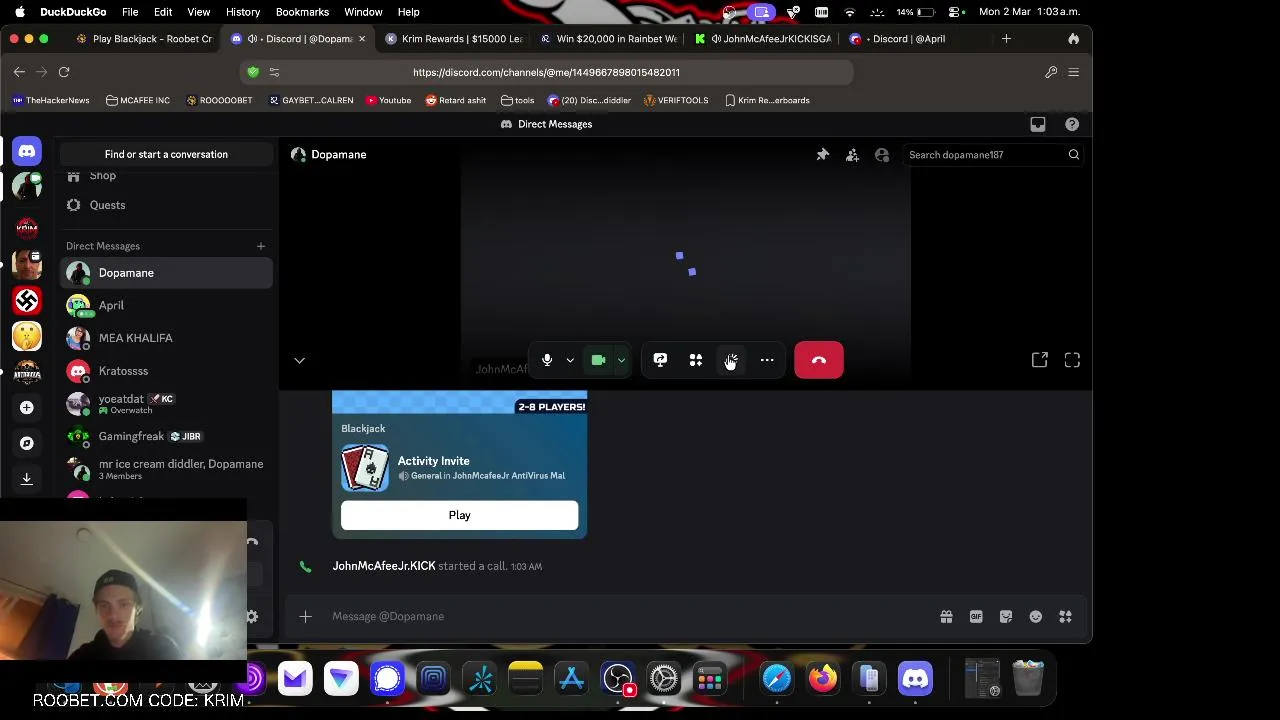The height and width of the screenshot is (720, 1280).
Task: Open Download Apps icon in server bar
Action: pos(27,479)
